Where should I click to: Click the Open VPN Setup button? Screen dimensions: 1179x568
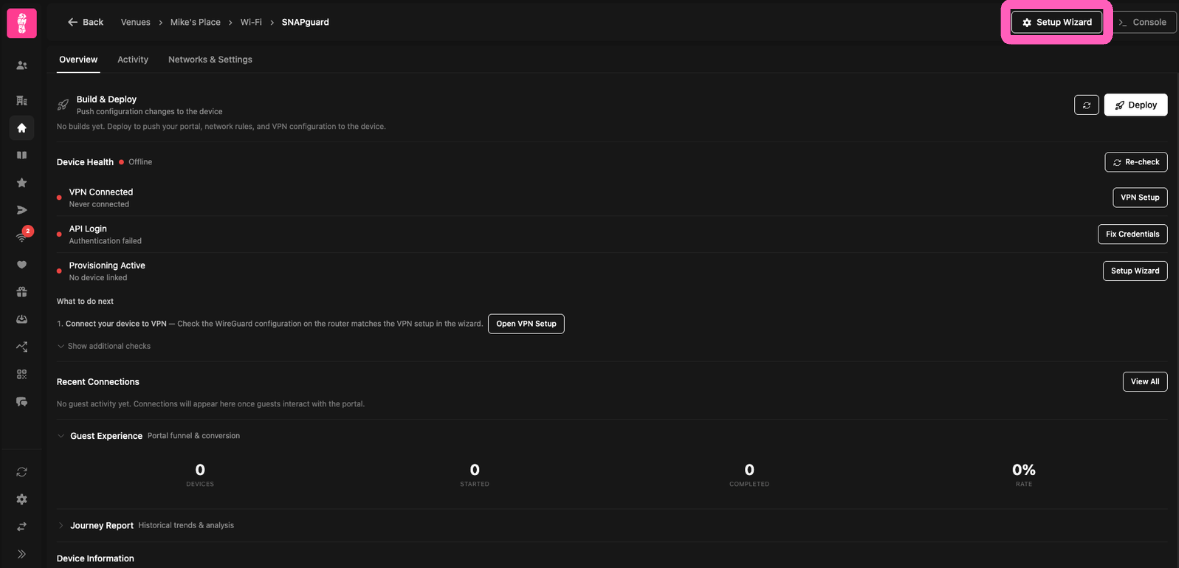[526, 324]
